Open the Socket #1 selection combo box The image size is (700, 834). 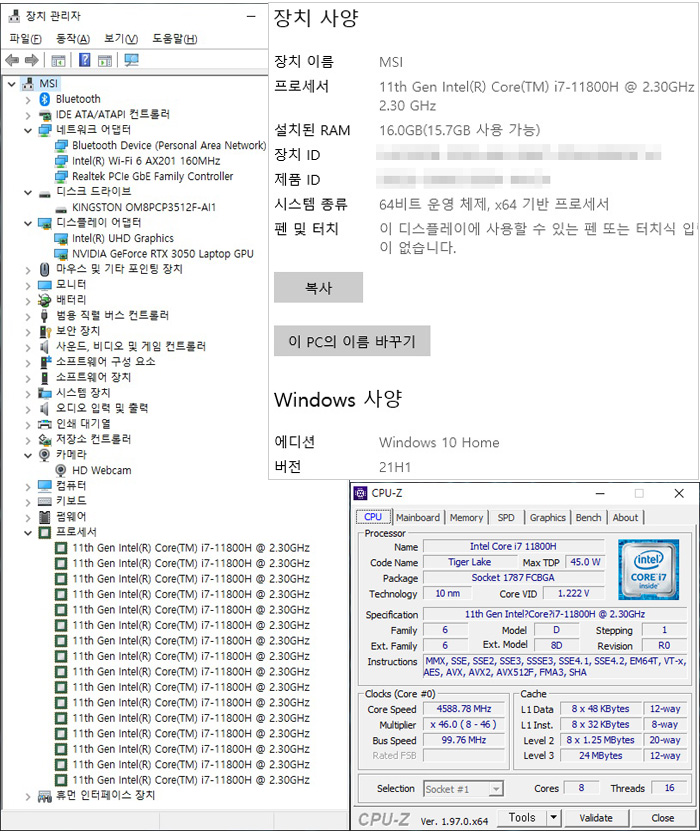(463, 789)
